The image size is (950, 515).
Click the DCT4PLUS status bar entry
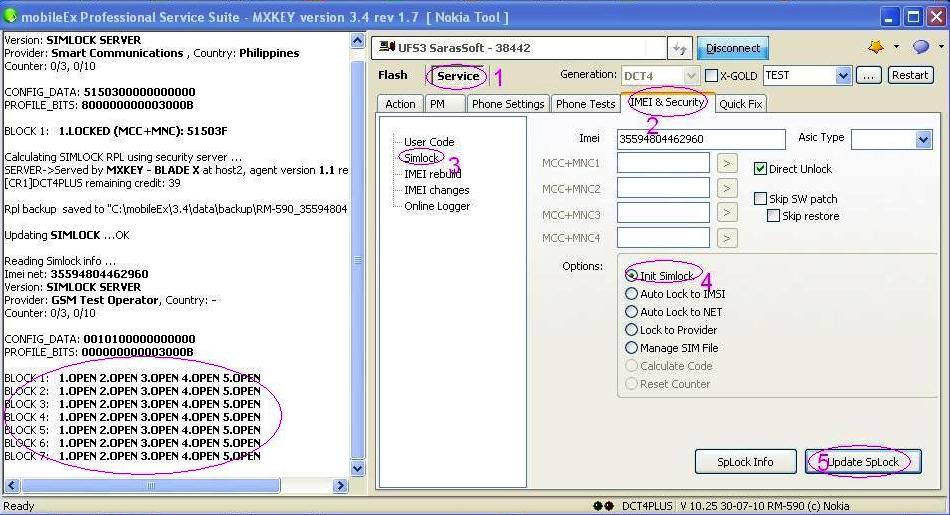click(647, 506)
